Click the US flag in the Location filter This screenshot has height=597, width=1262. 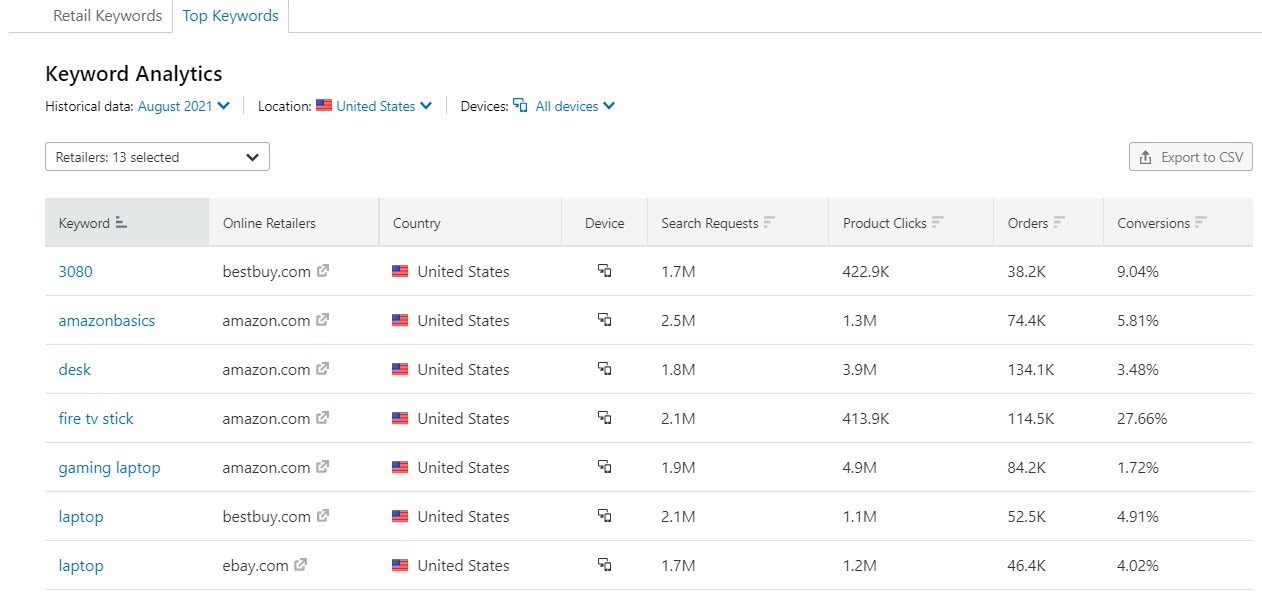point(324,105)
